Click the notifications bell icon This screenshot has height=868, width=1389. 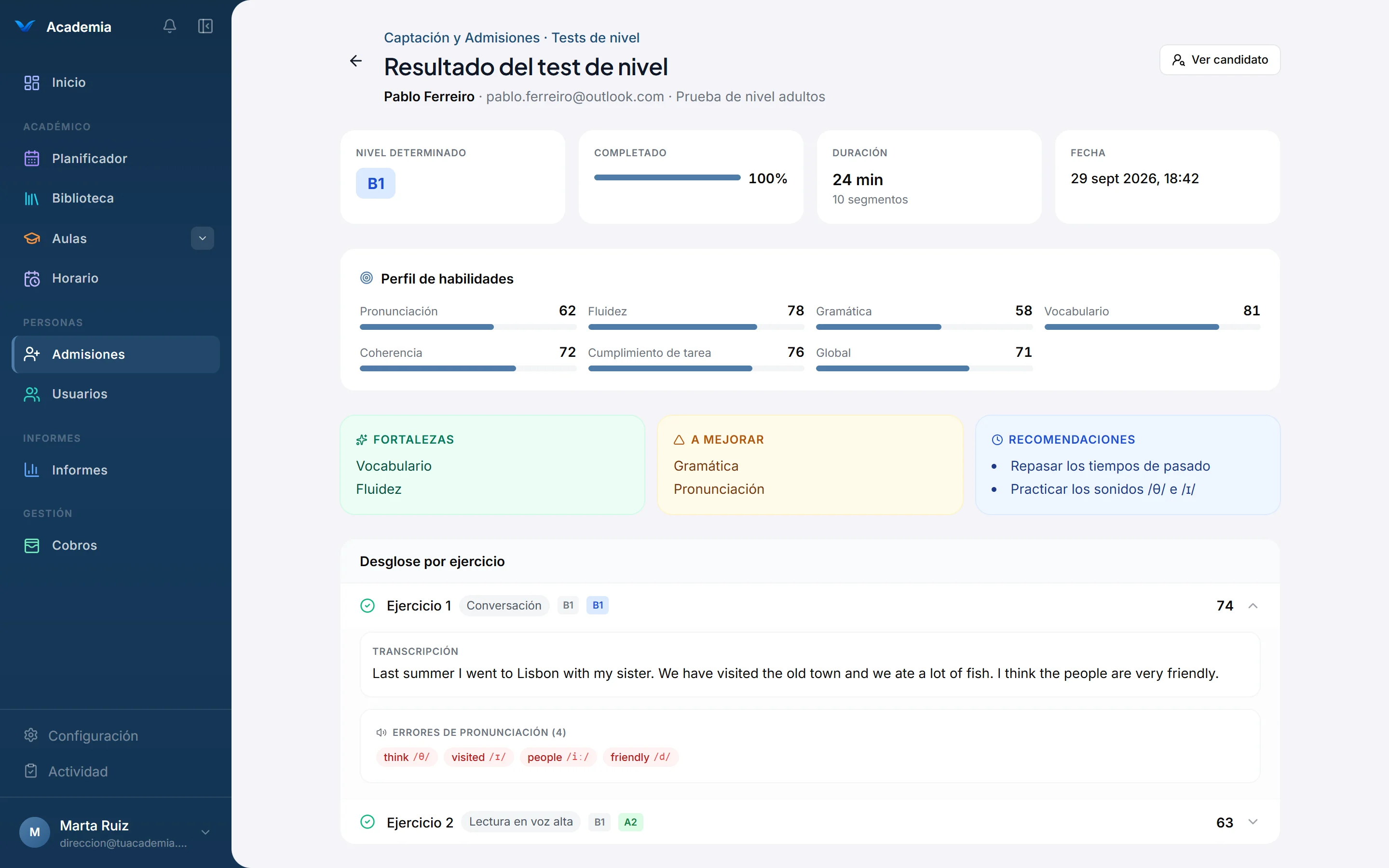(169, 27)
